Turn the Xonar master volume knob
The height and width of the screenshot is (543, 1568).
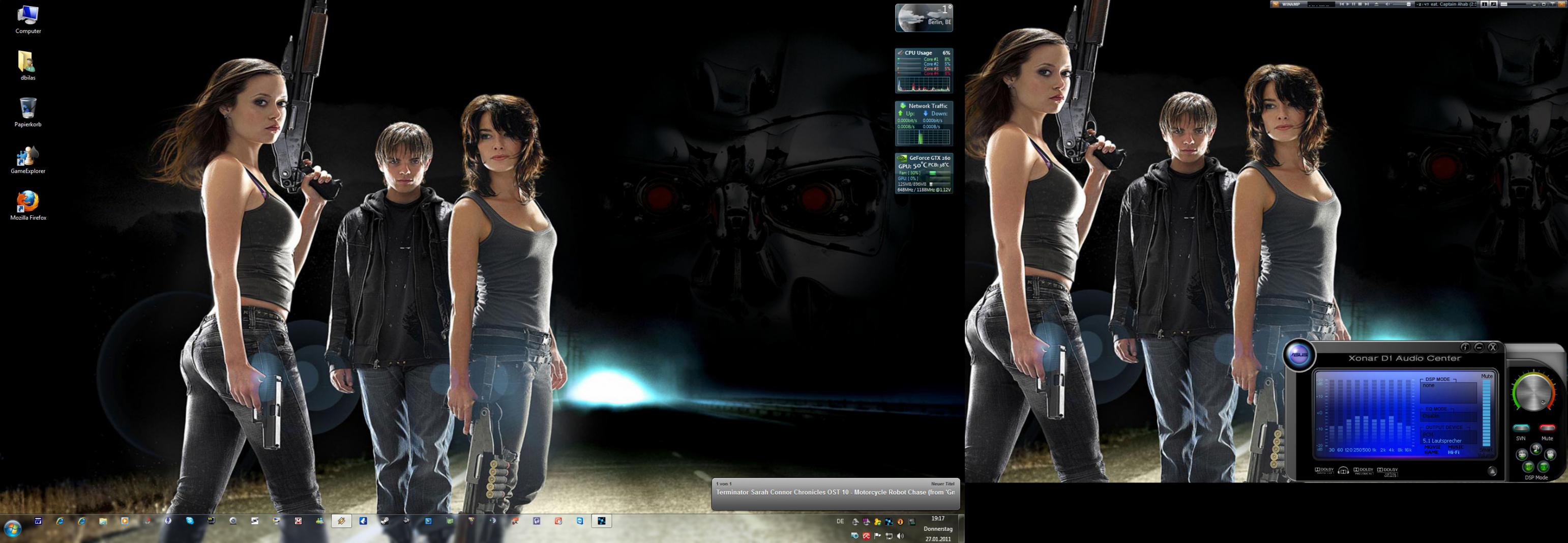1534,393
